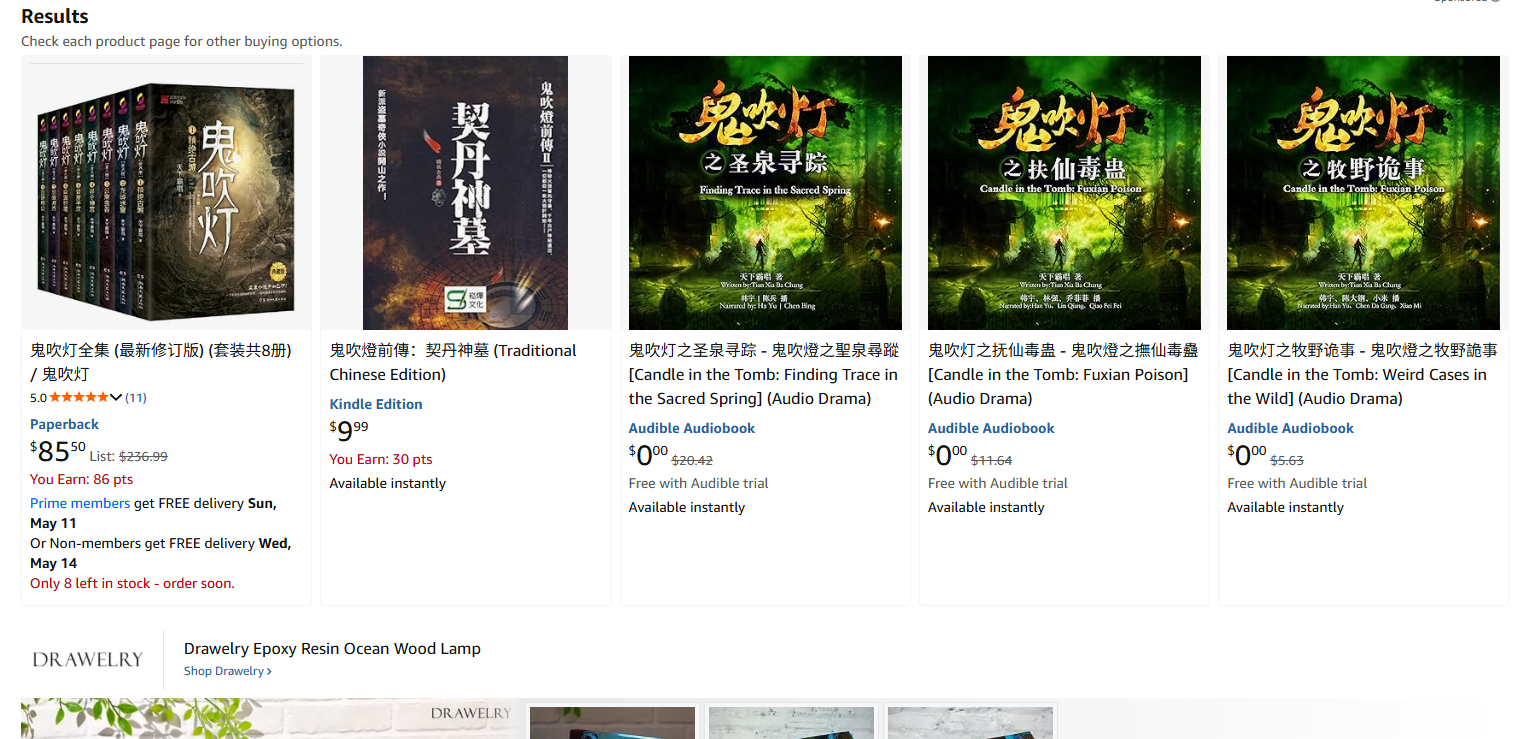Click the $9.99 Kindle price

349,431
